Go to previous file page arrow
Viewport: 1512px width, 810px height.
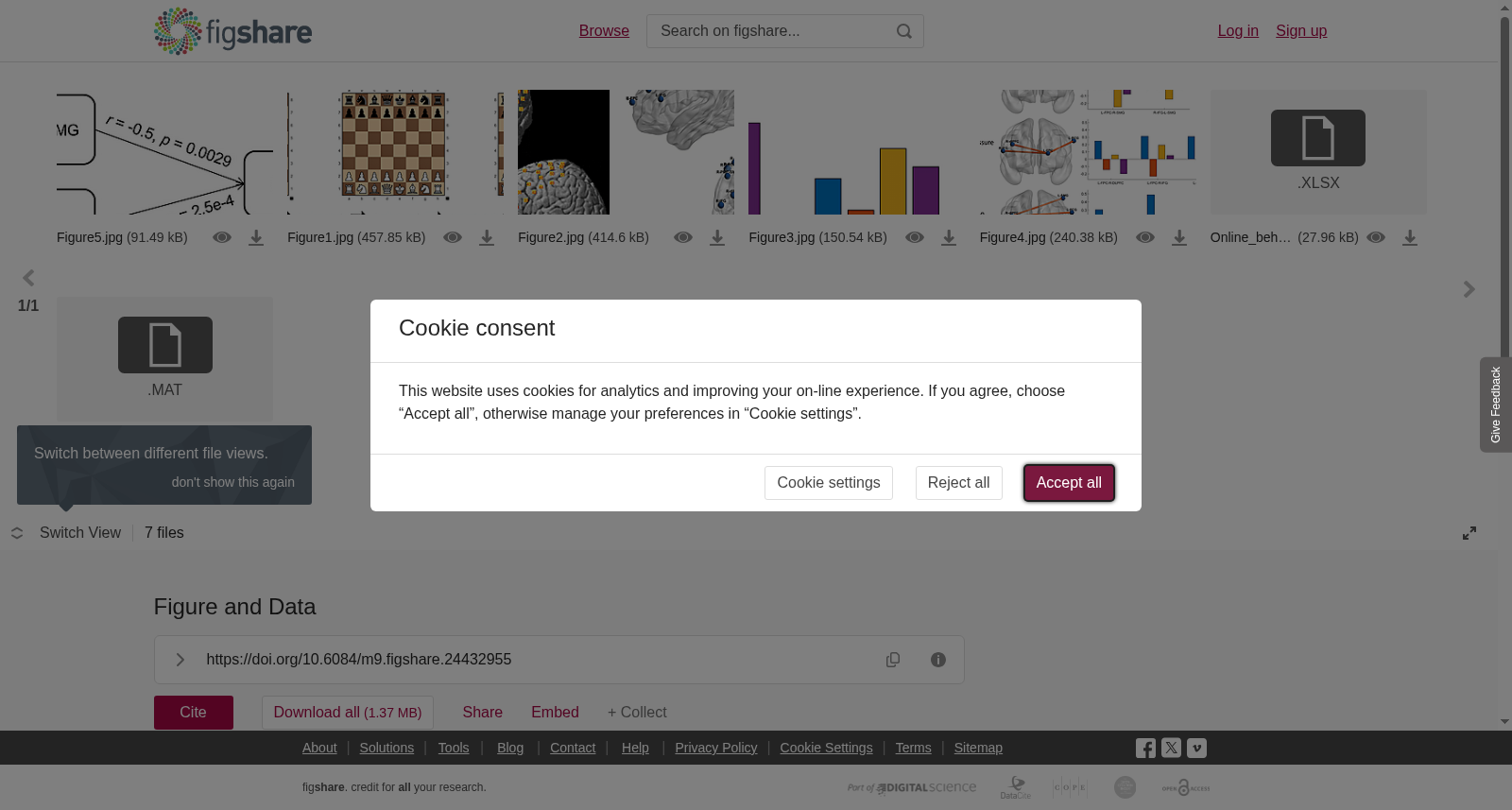click(x=28, y=278)
